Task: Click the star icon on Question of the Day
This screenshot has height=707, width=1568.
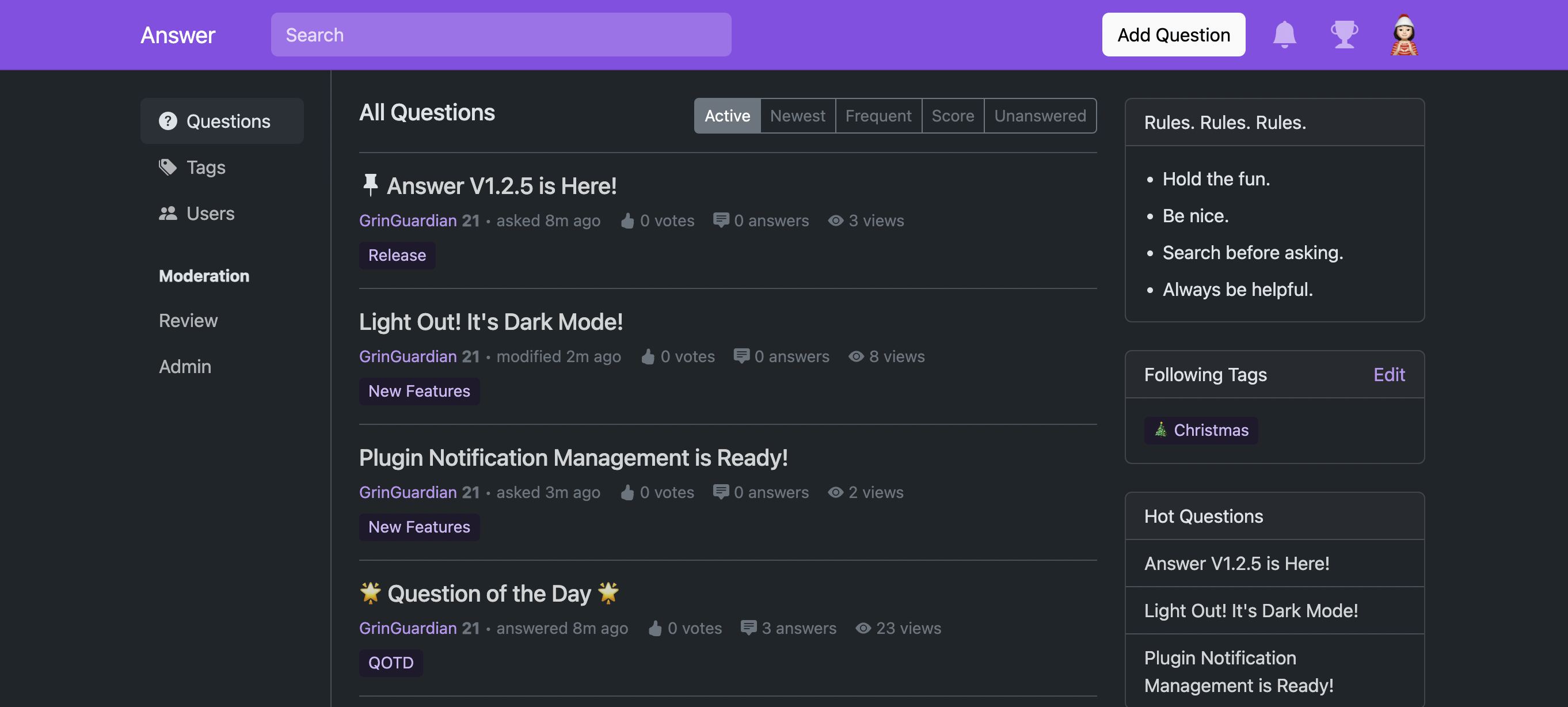Action: coord(370,593)
